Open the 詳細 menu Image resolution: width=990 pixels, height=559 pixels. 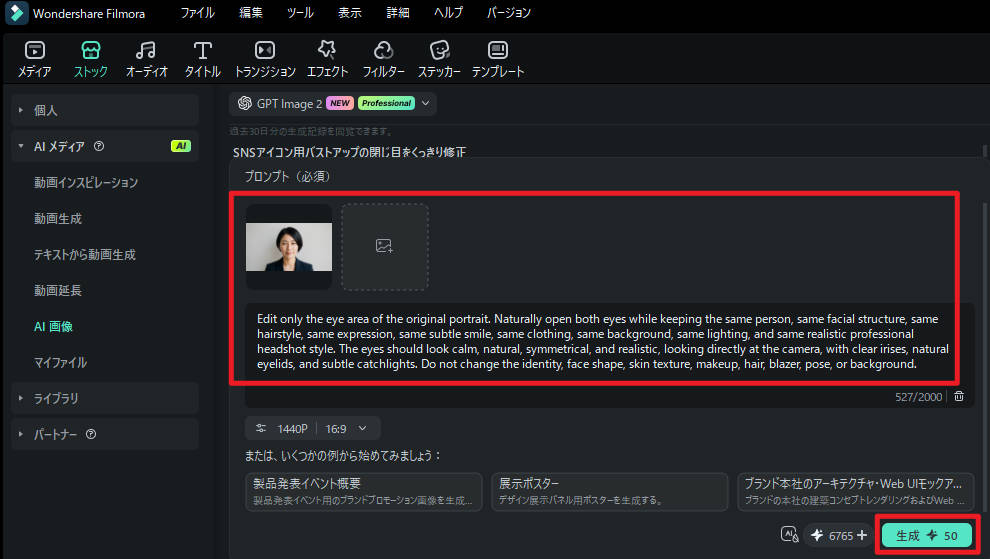point(398,13)
